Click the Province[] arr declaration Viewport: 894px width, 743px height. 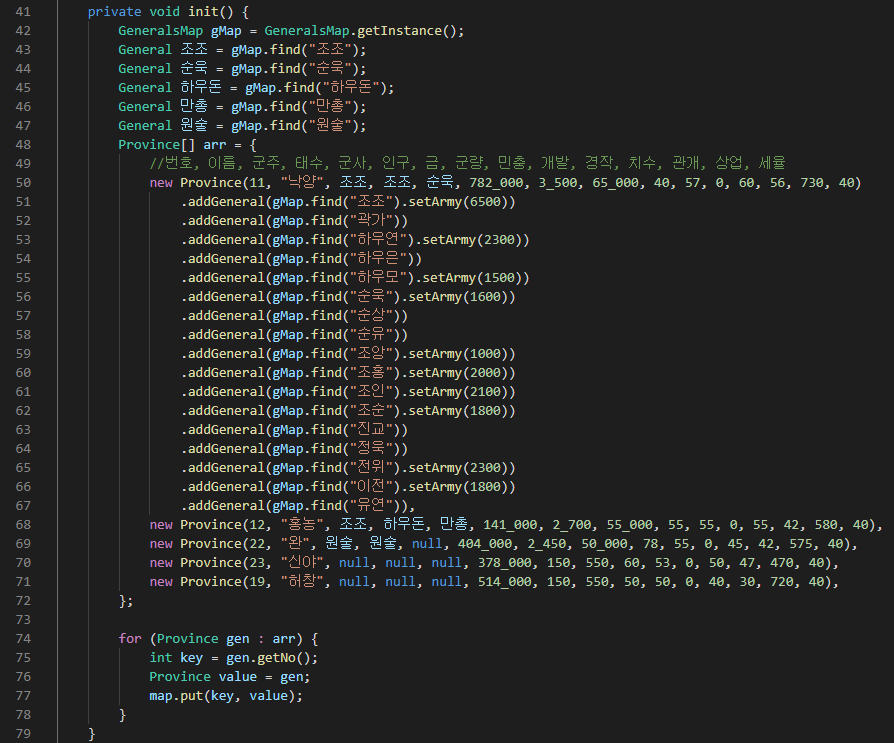(x=172, y=145)
